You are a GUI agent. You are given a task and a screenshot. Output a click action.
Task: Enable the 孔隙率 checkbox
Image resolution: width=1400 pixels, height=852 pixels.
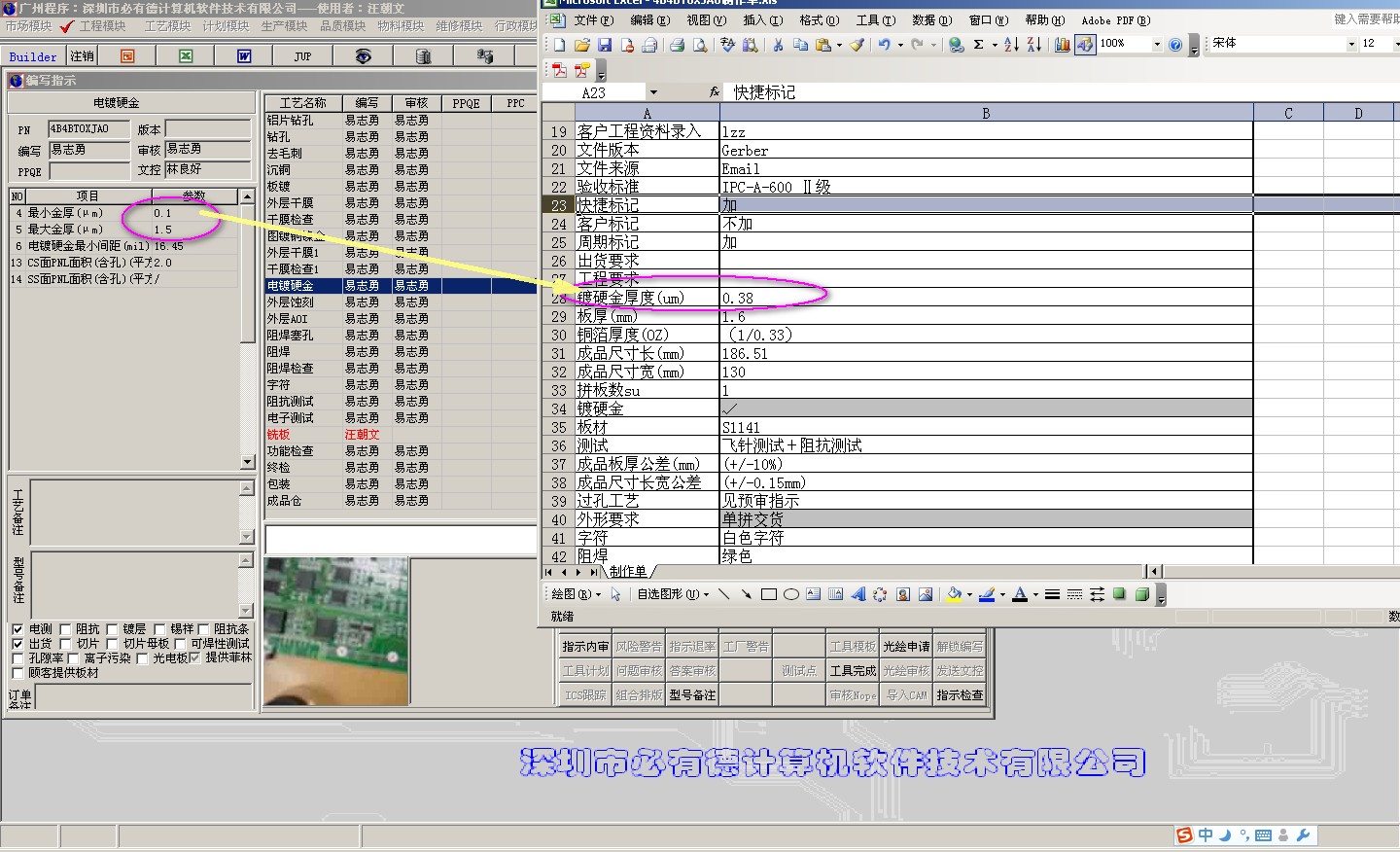(17, 658)
